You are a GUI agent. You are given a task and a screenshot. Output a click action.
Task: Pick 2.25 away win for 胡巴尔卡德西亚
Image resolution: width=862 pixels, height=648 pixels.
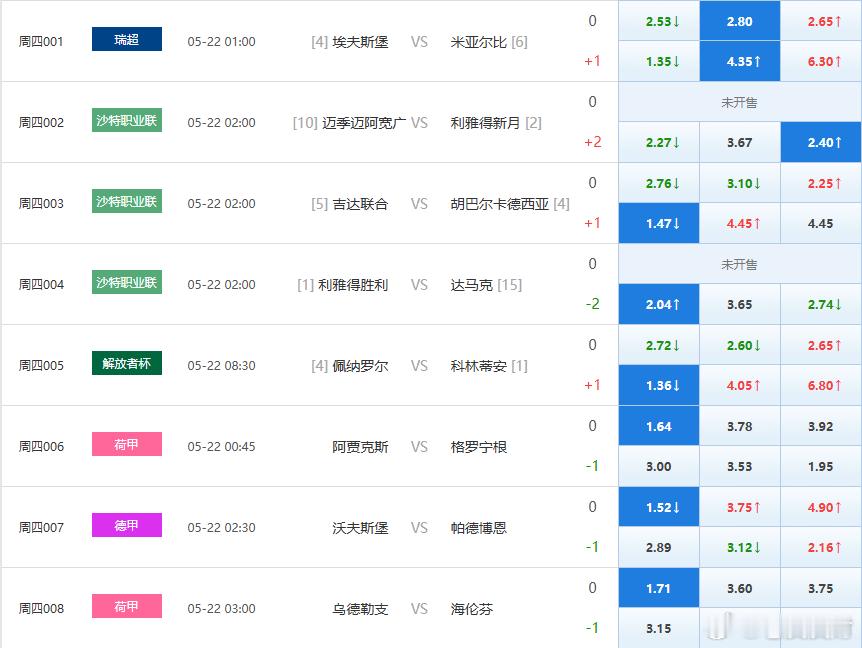[821, 183]
